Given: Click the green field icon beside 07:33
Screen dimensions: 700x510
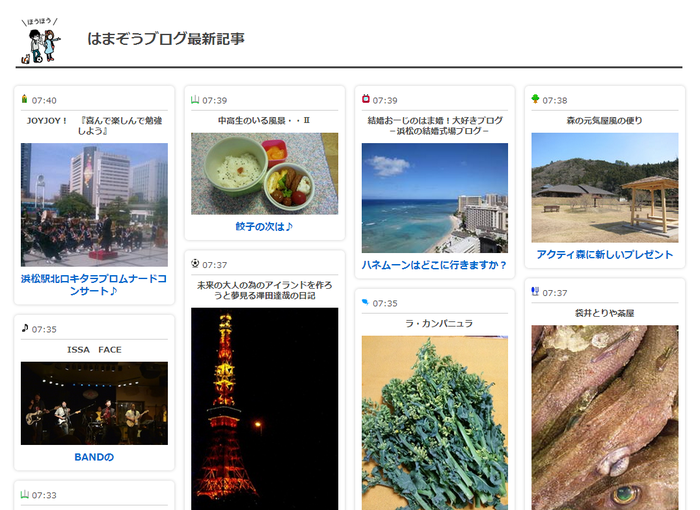Looking at the screenshot, I should pyautogui.click(x=25, y=494).
